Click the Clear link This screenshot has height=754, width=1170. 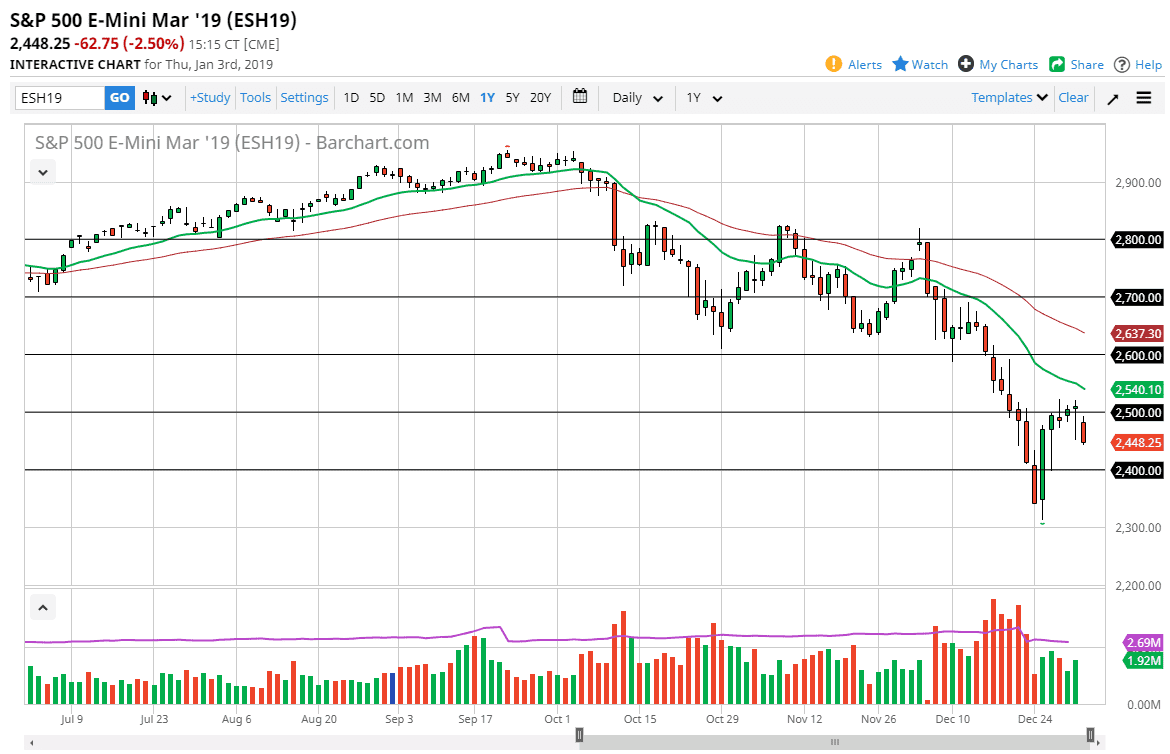click(x=1073, y=97)
